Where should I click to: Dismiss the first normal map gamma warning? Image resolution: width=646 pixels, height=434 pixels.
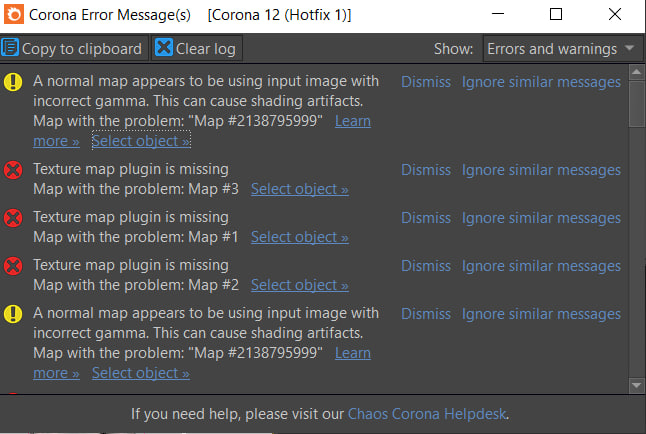click(426, 82)
